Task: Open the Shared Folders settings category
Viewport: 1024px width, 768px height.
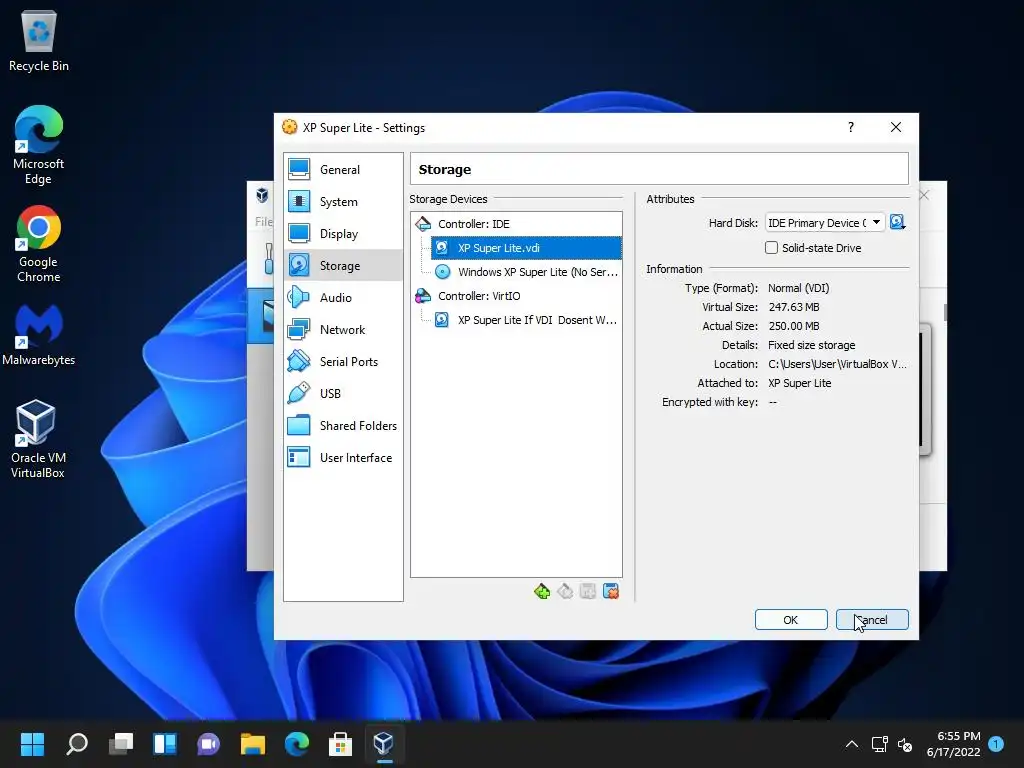Action: point(343,426)
